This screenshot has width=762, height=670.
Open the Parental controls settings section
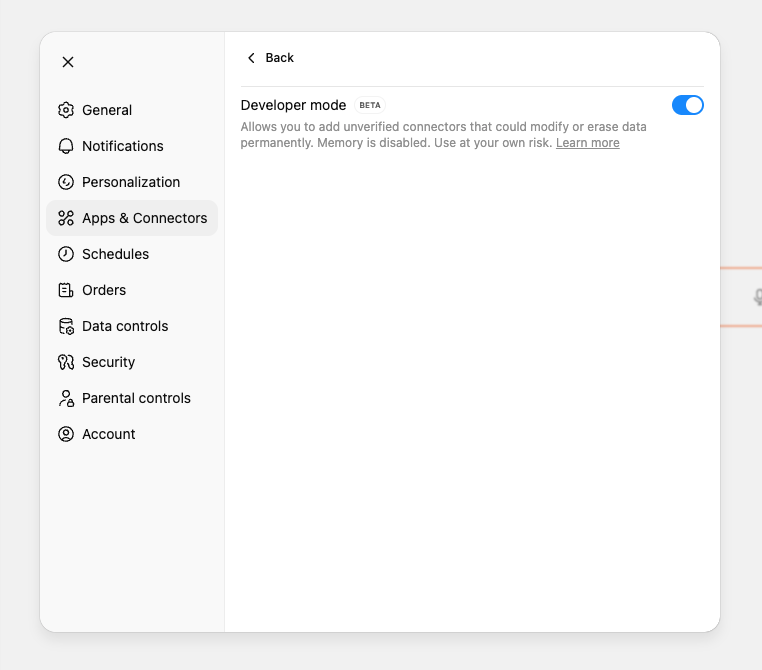tap(136, 398)
